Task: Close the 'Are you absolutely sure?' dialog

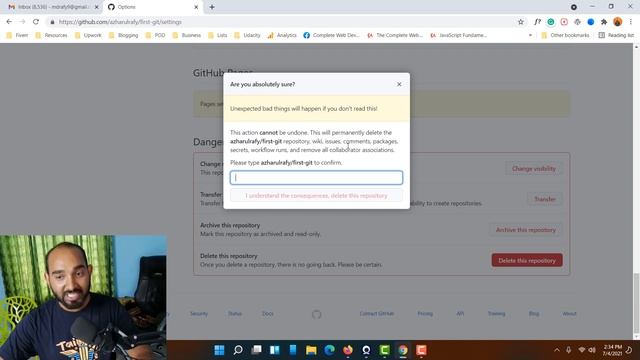Action: 399,84
